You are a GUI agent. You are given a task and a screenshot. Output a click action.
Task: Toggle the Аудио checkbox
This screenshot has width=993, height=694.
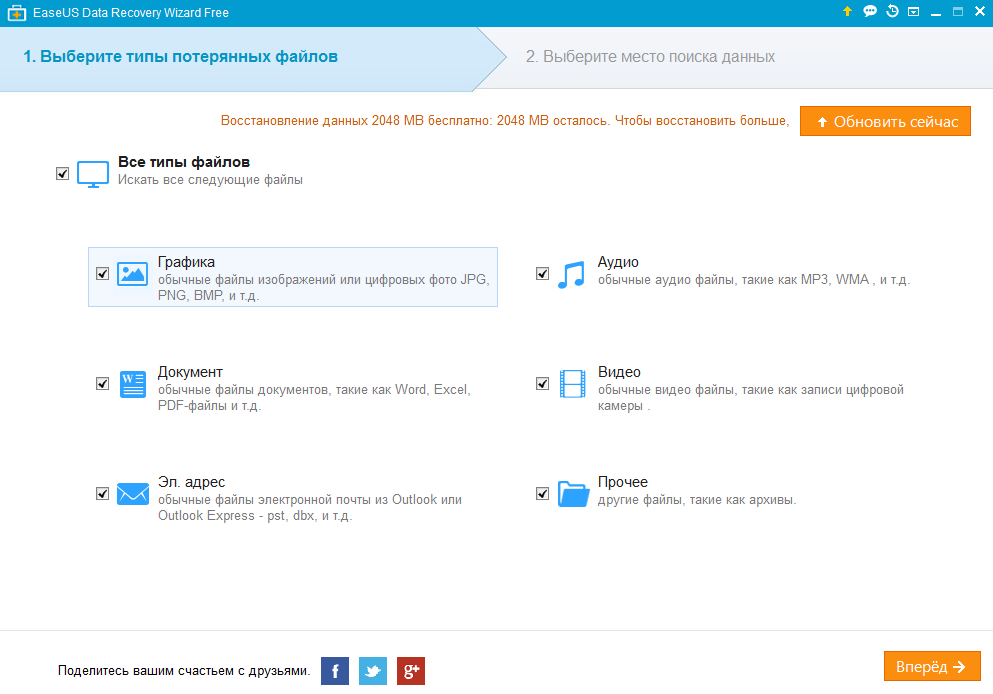542,274
